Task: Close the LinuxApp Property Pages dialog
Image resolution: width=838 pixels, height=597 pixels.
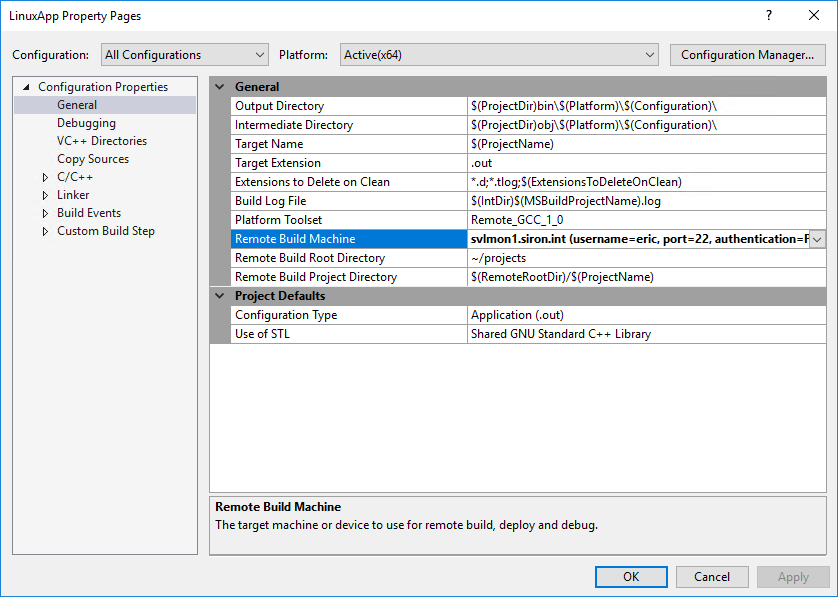Action: [x=814, y=16]
